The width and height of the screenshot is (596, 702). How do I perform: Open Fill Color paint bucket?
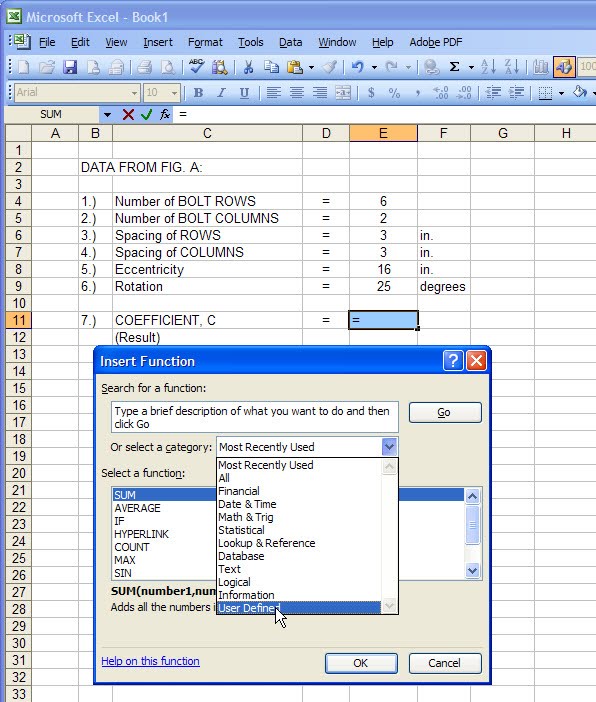point(580,93)
